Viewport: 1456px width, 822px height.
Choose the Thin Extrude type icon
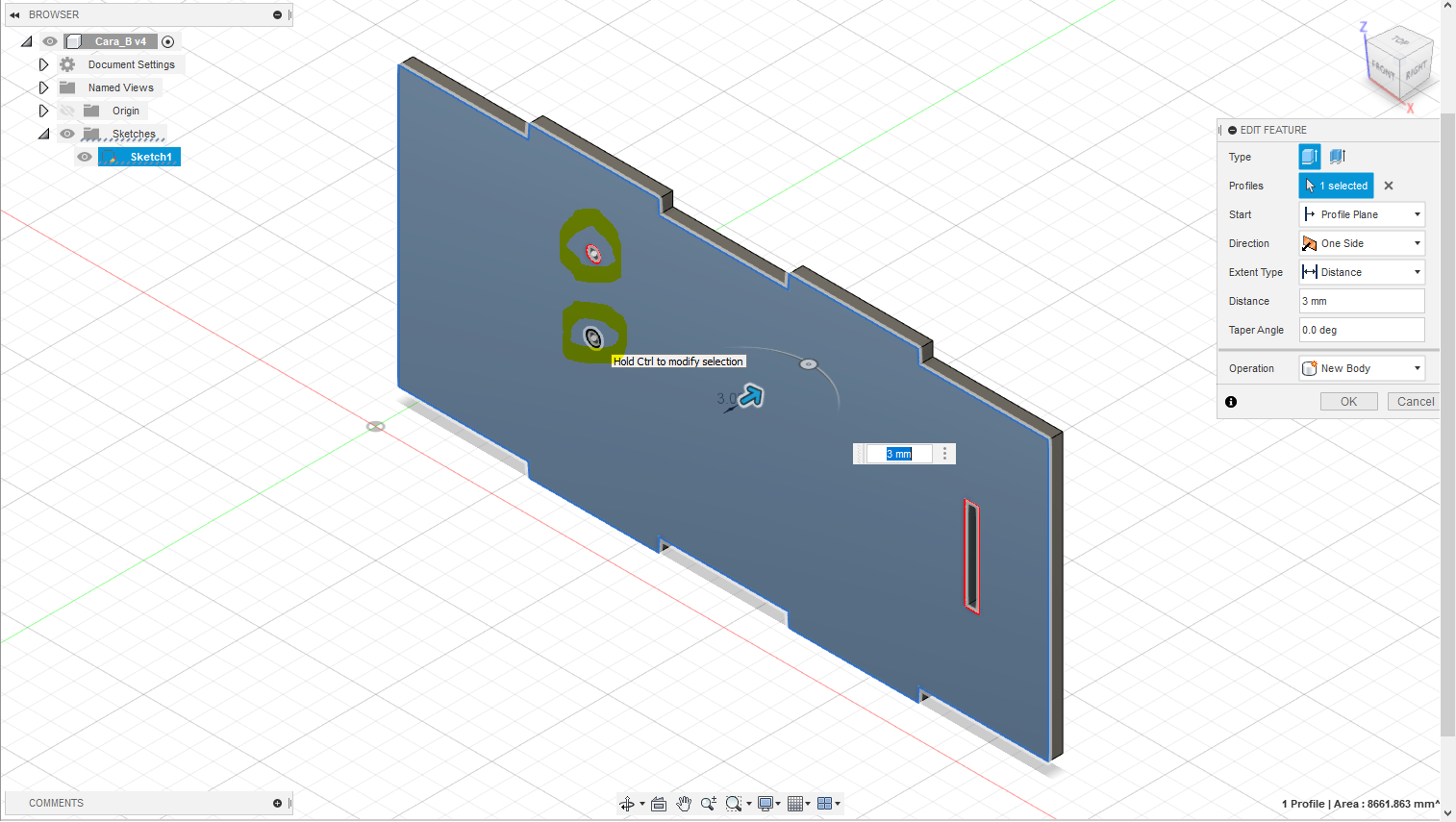(x=1337, y=157)
